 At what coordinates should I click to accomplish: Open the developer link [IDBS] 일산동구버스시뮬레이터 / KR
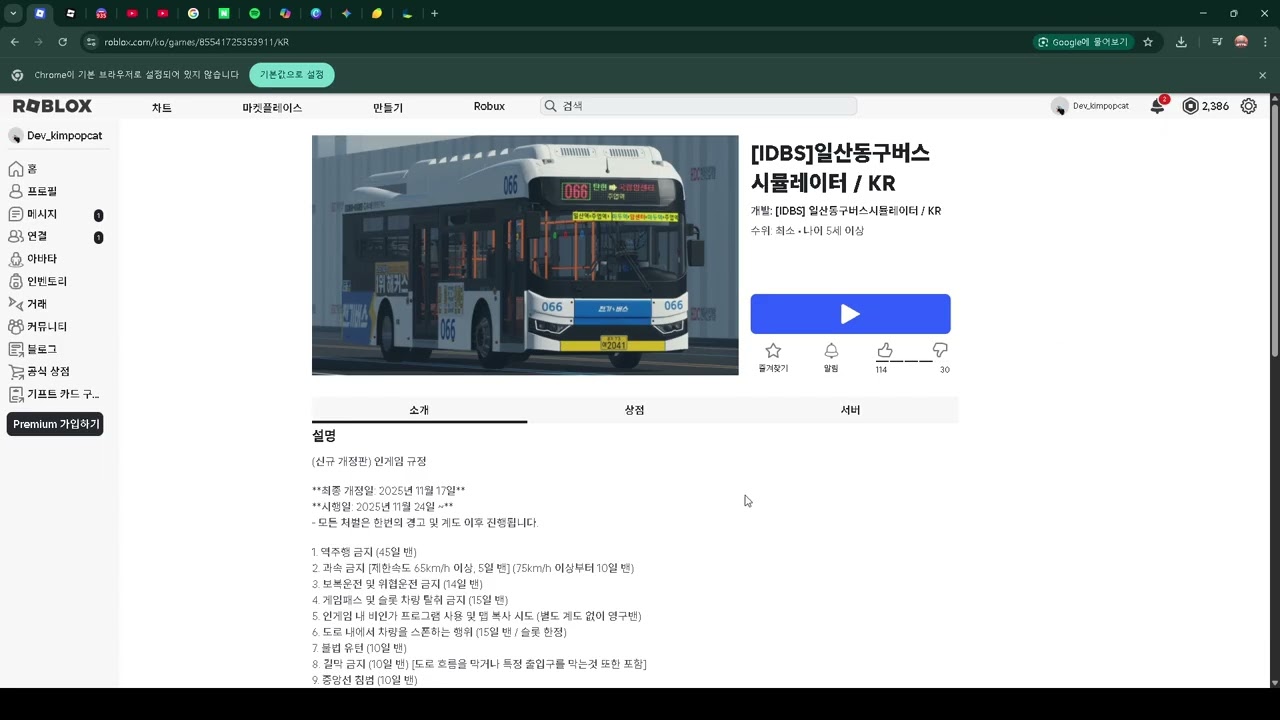pos(858,211)
